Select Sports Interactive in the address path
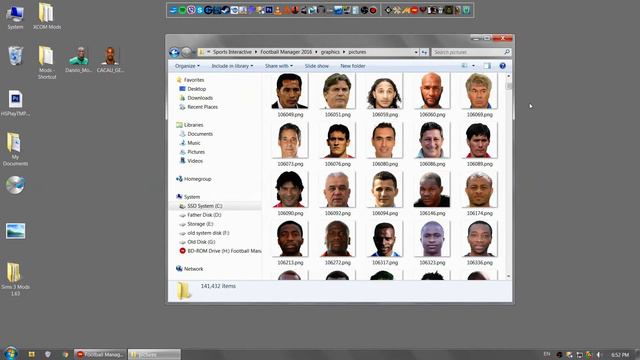The image size is (640, 360). pyautogui.click(x=232, y=52)
